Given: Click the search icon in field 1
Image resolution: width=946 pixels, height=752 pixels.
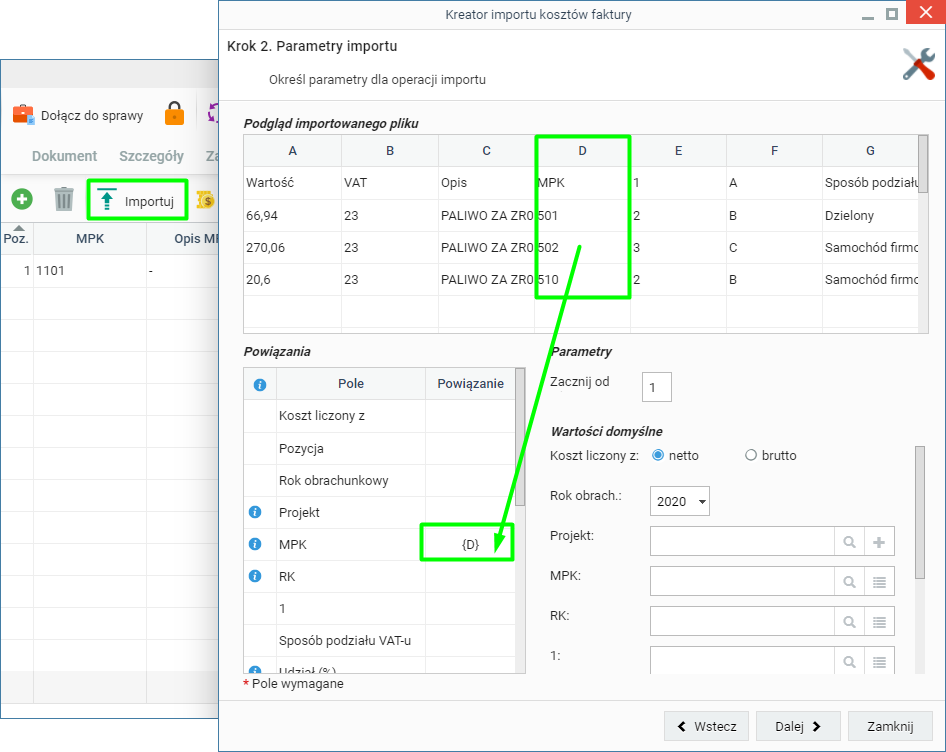Looking at the screenshot, I should click(849, 661).
